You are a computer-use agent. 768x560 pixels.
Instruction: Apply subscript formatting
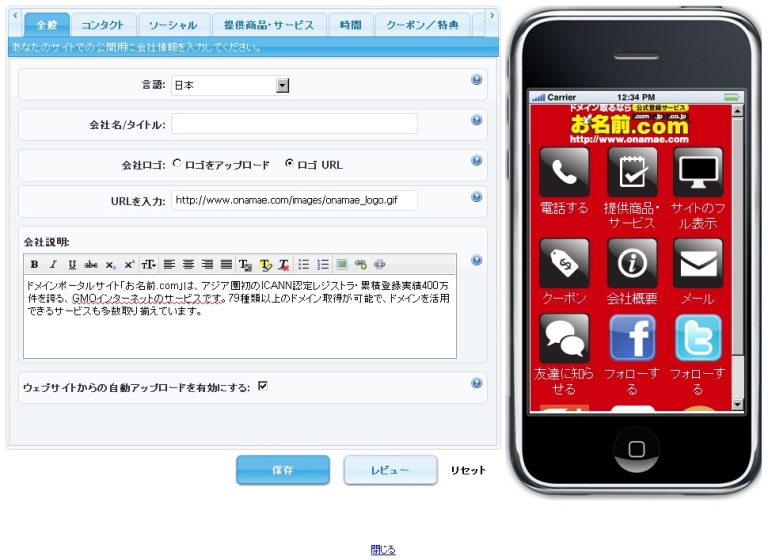click(110, 265)
